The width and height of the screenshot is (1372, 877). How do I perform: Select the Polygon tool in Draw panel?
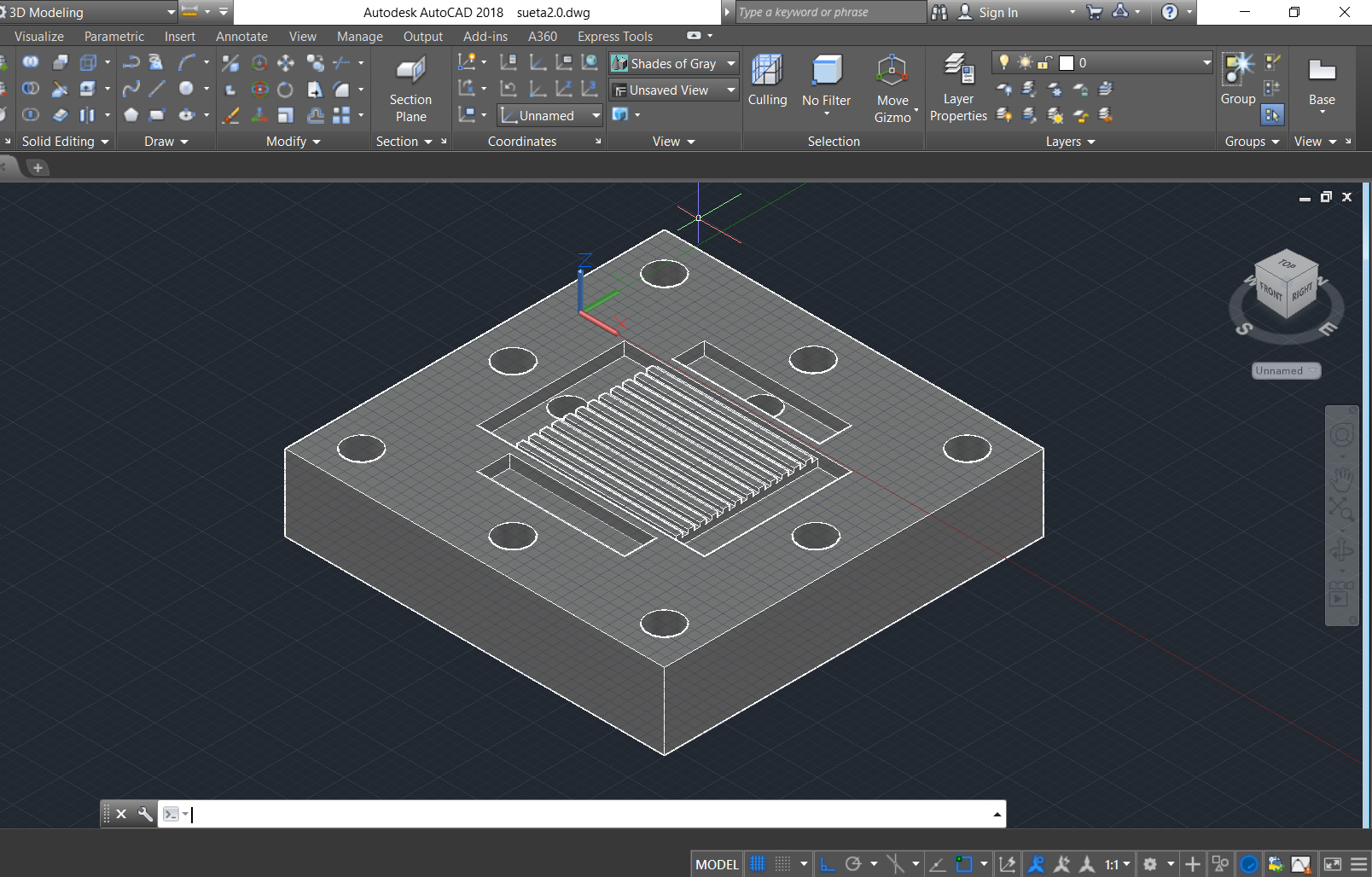click(131, 115)
